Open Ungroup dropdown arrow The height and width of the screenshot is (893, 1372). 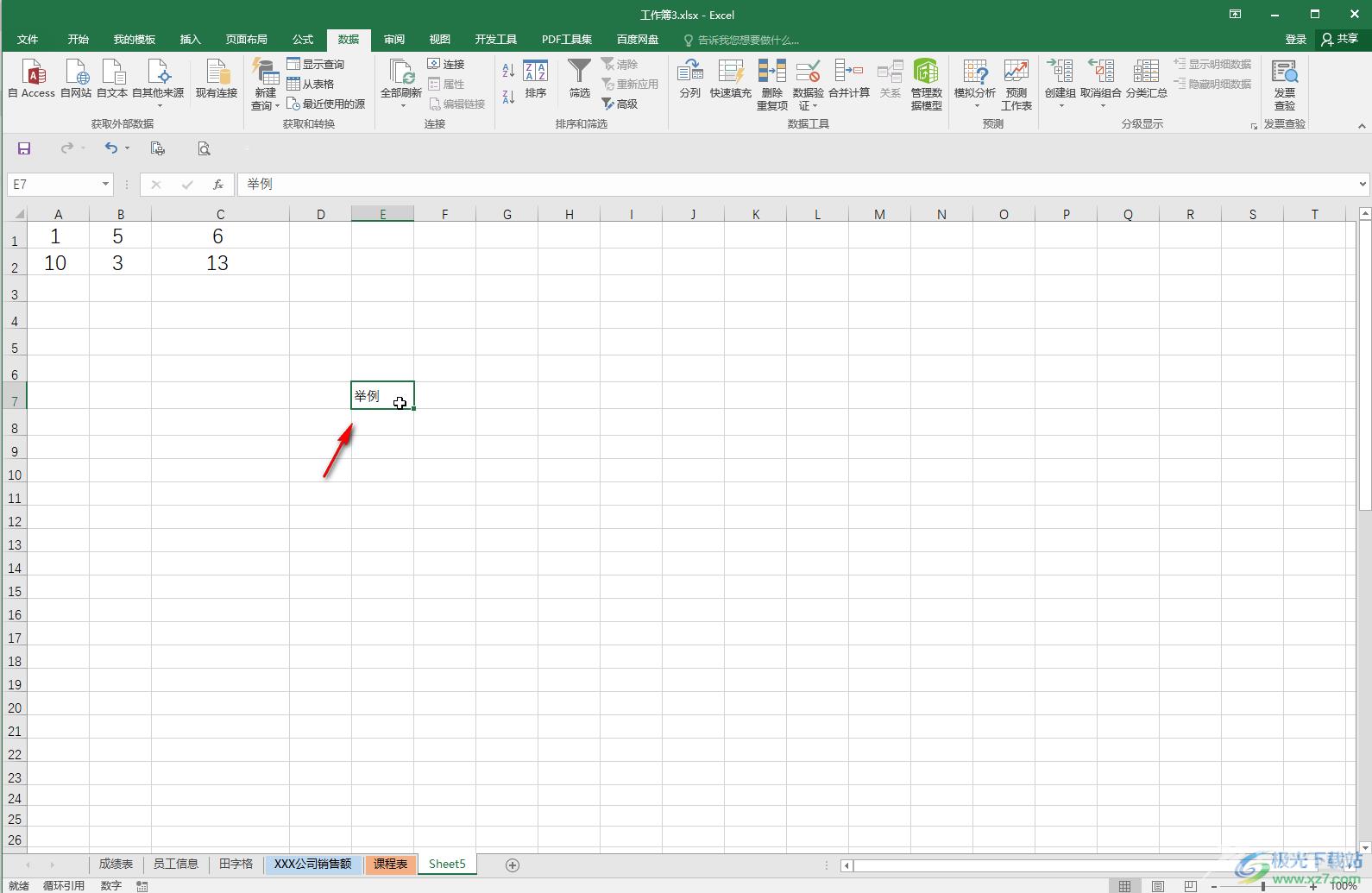pyautogui.click(x=1102, y=106)
